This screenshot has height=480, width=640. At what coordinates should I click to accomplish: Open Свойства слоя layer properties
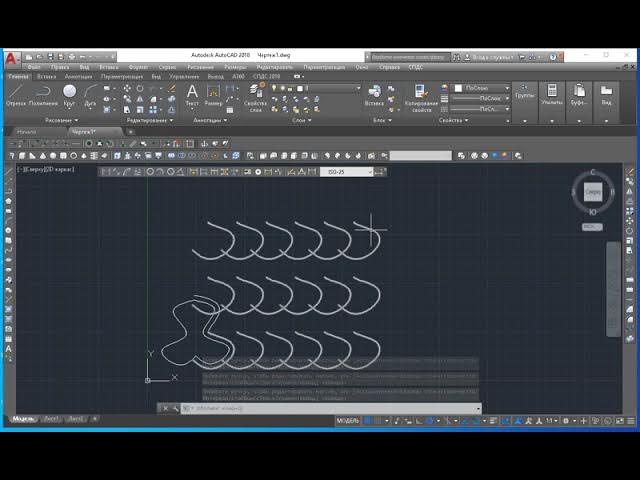pyautogui.click(x=256, y=97)
